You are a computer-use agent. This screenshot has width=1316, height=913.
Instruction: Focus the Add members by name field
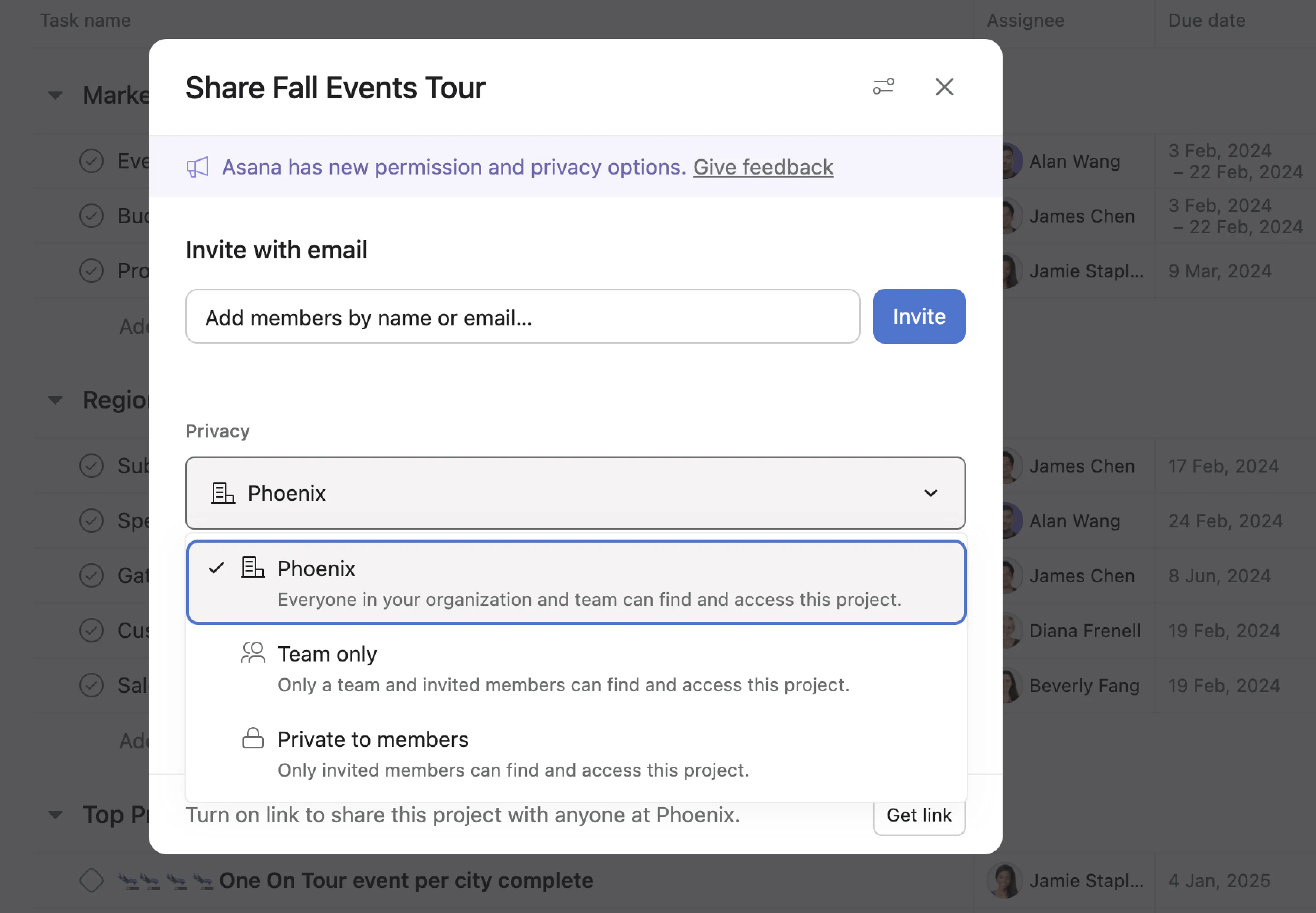tap(522, 317)
